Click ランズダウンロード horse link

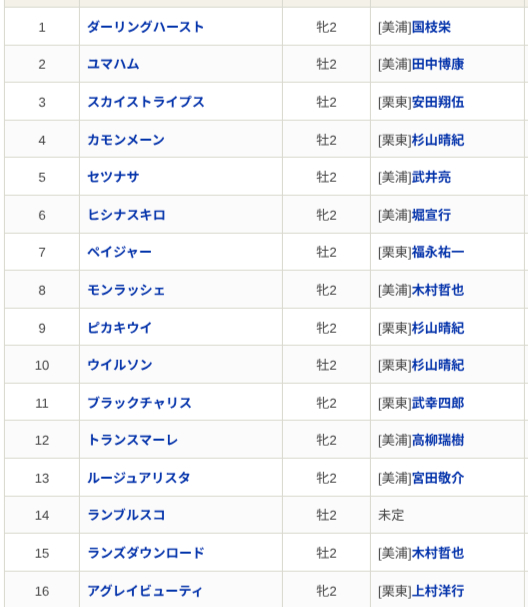click(146, 553)
